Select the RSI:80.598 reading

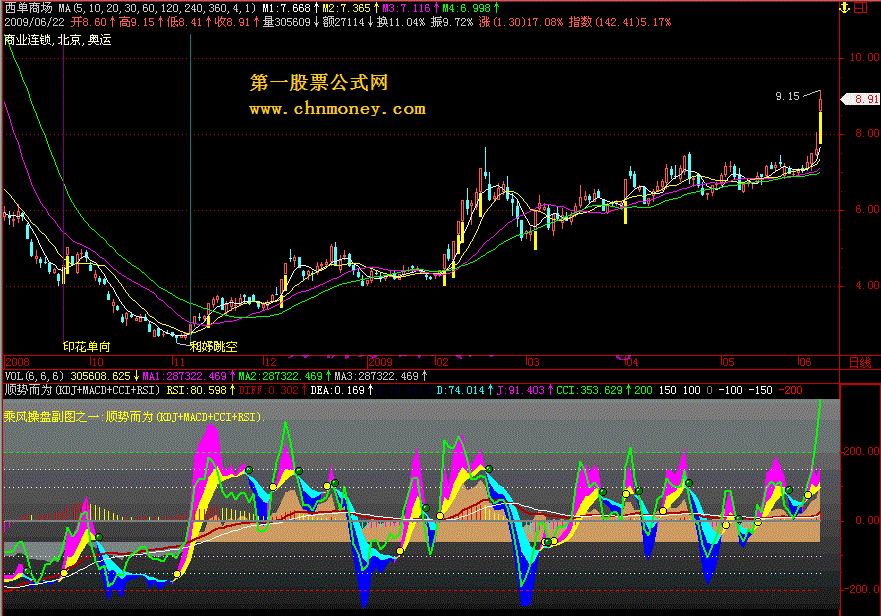pyautogui.click(x=196, y=390)
